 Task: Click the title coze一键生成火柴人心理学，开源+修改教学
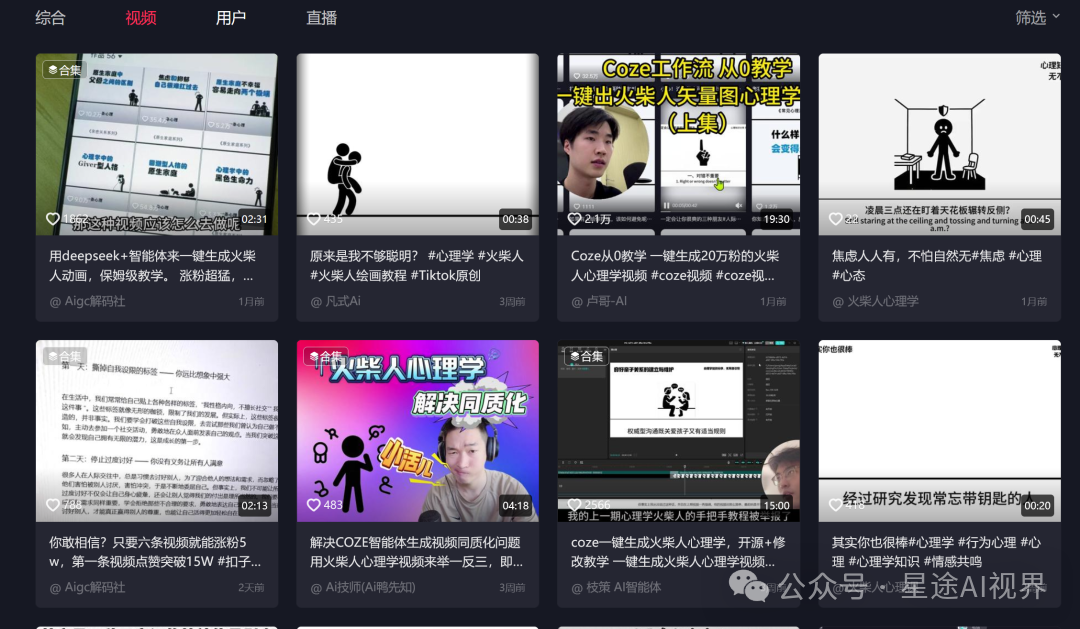(678, 552)
